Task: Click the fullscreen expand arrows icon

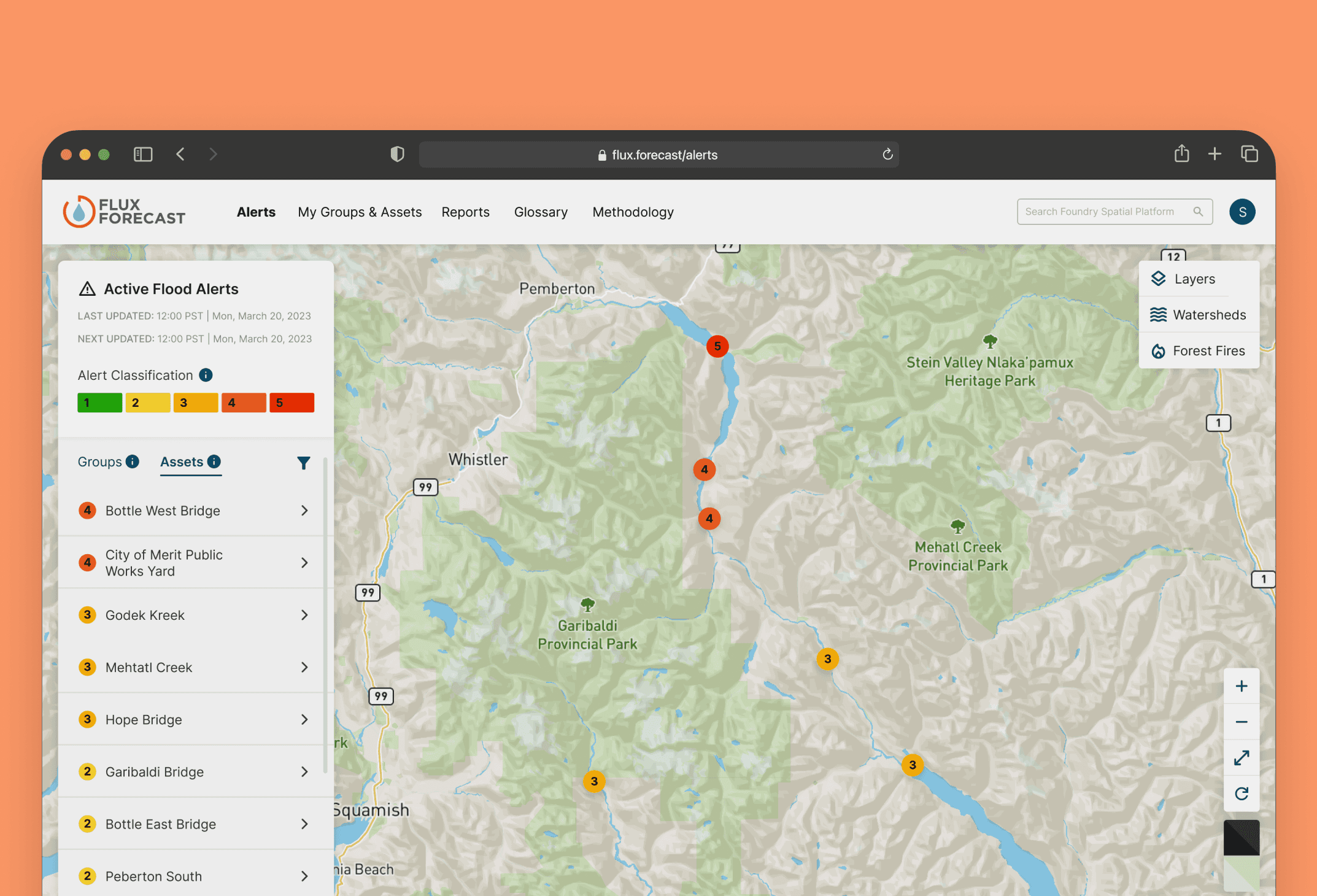Action: coord(1241,758)
